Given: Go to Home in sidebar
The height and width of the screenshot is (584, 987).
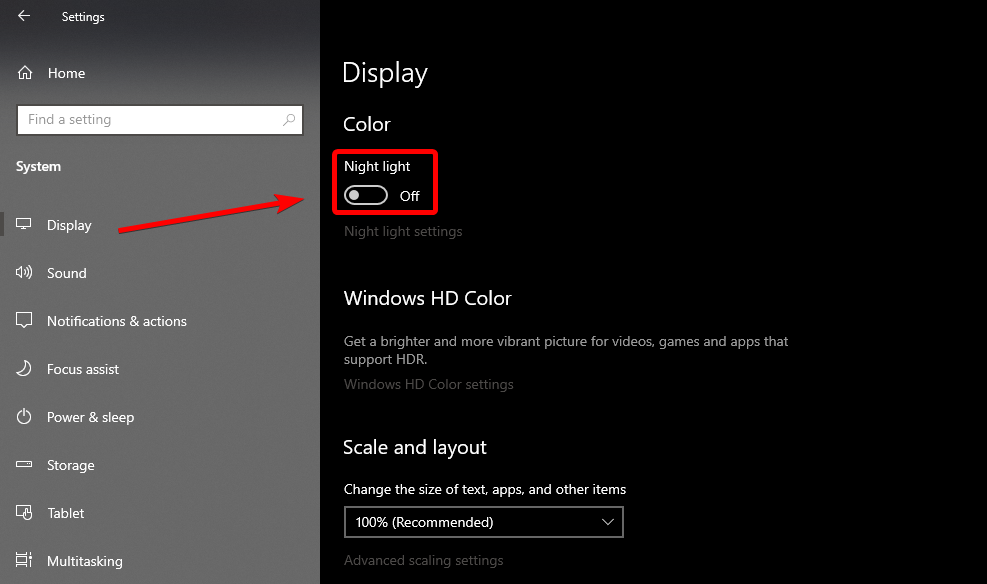Looking at the screenshot, I should click(x=66, y=74).
